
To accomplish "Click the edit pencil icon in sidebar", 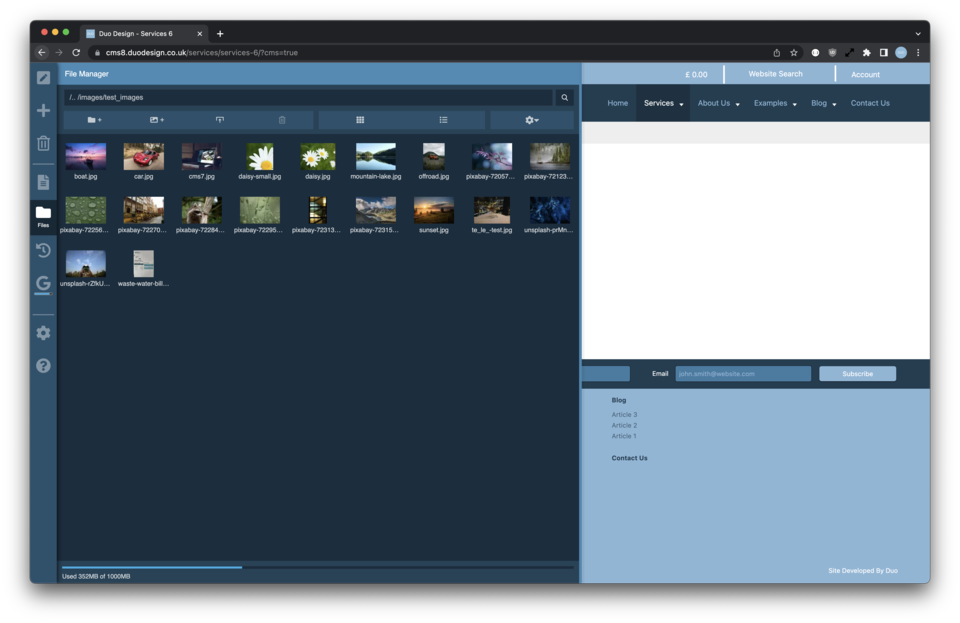I will (x=43, y=78).
